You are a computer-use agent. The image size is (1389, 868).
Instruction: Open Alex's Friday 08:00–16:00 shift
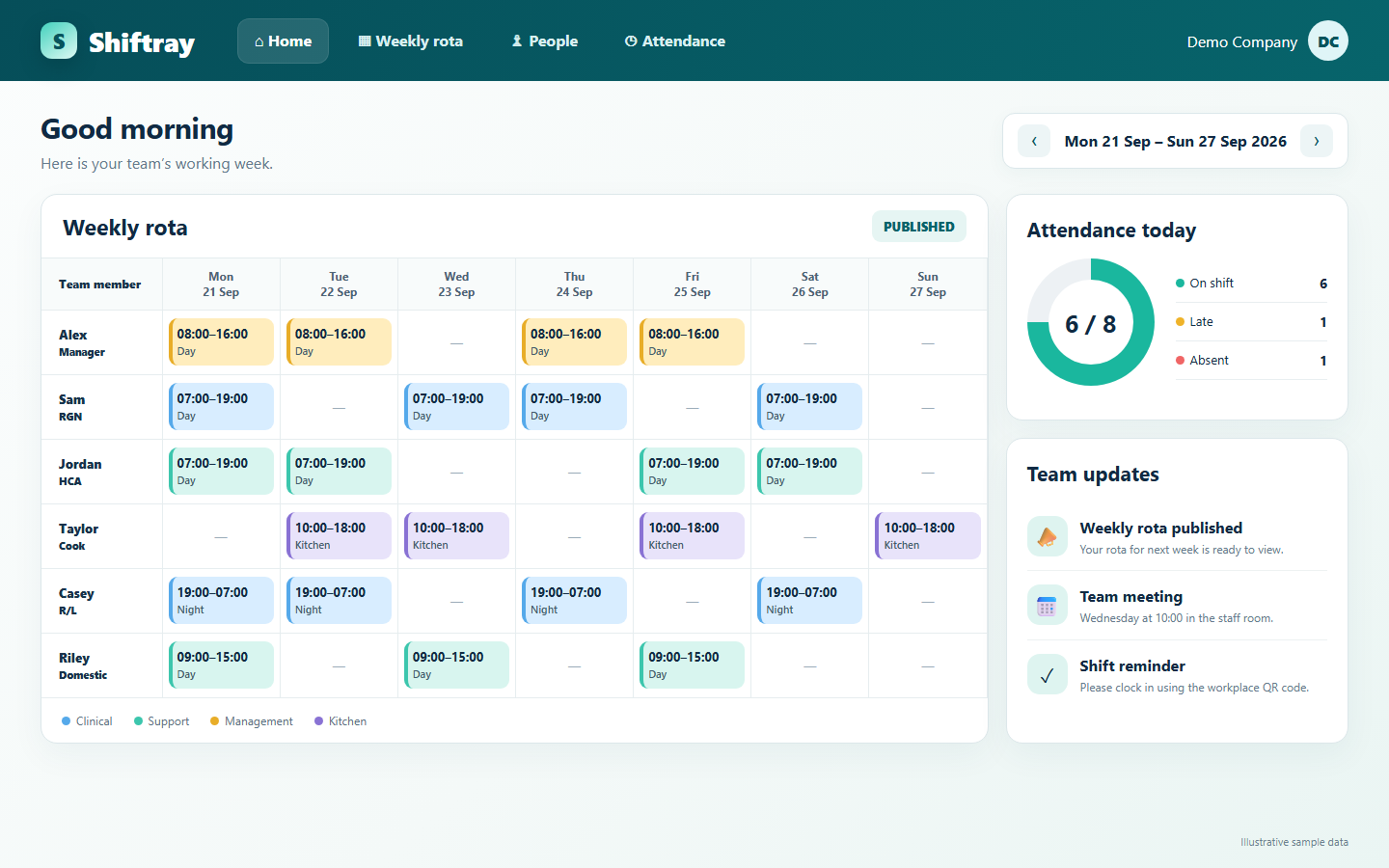692,342
